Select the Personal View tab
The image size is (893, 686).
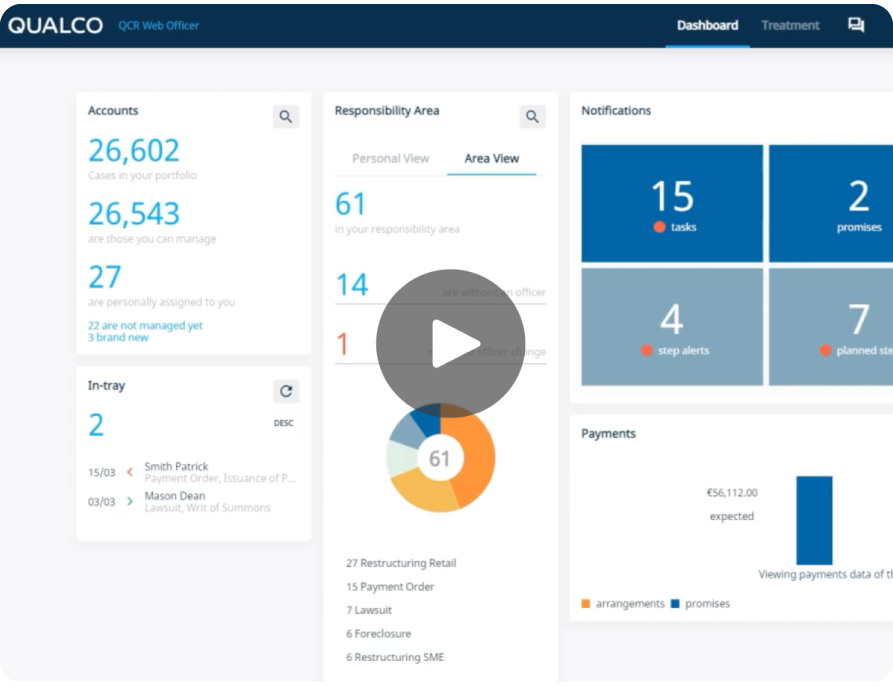[x=389, y=158]
